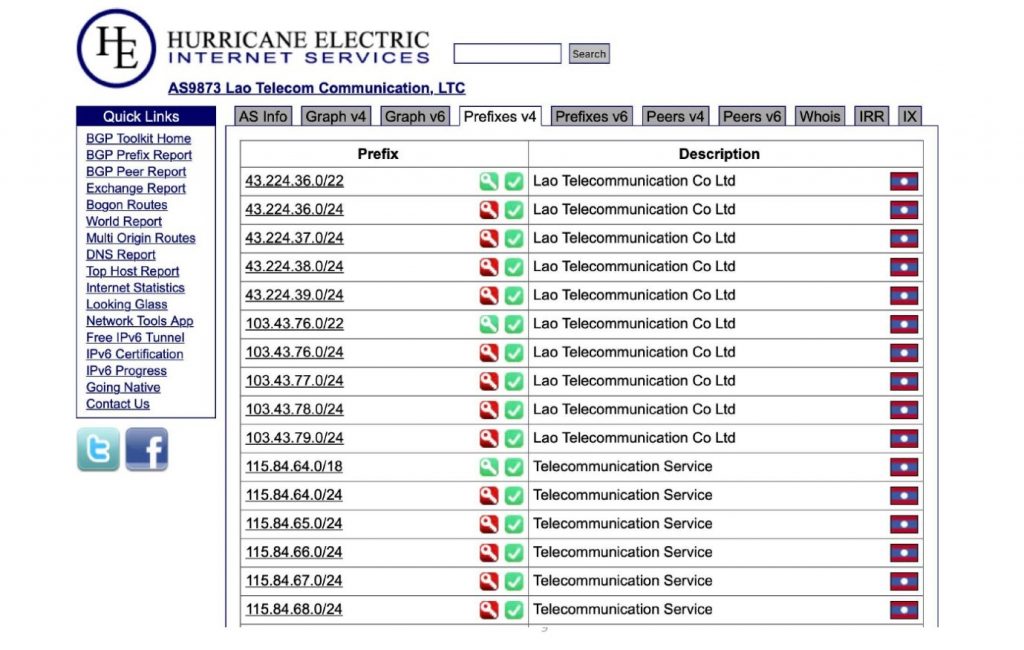The height and width of the screenshot is (650, 1024).
Task: Open Bogon Routes link
Action: (x=127, y=204)
